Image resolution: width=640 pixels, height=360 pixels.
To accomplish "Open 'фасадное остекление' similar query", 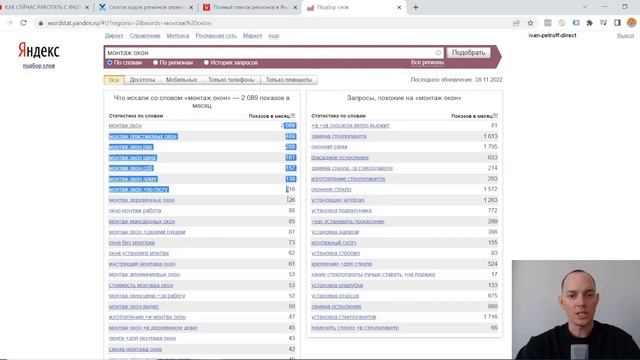I will click(340, 158).
